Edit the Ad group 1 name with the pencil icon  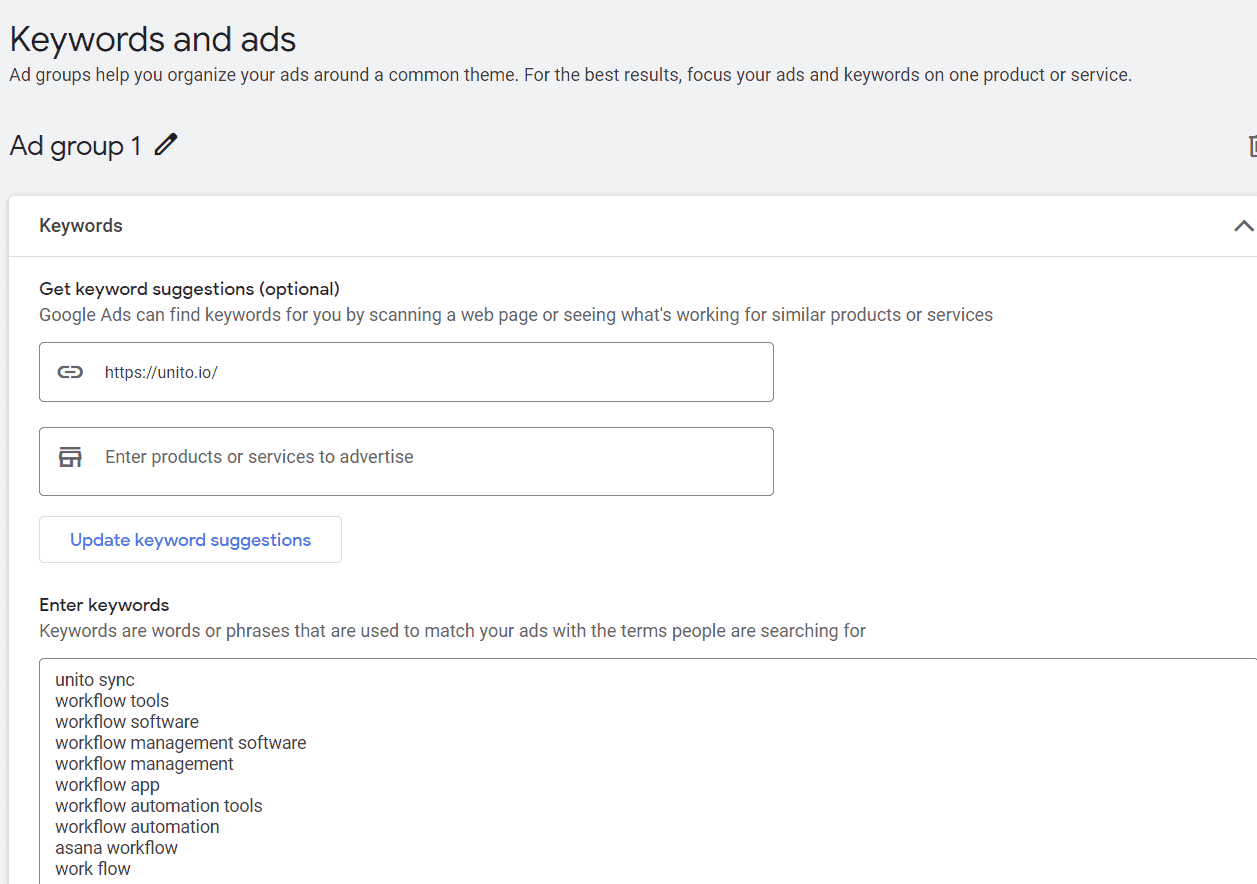pos(166,145)
